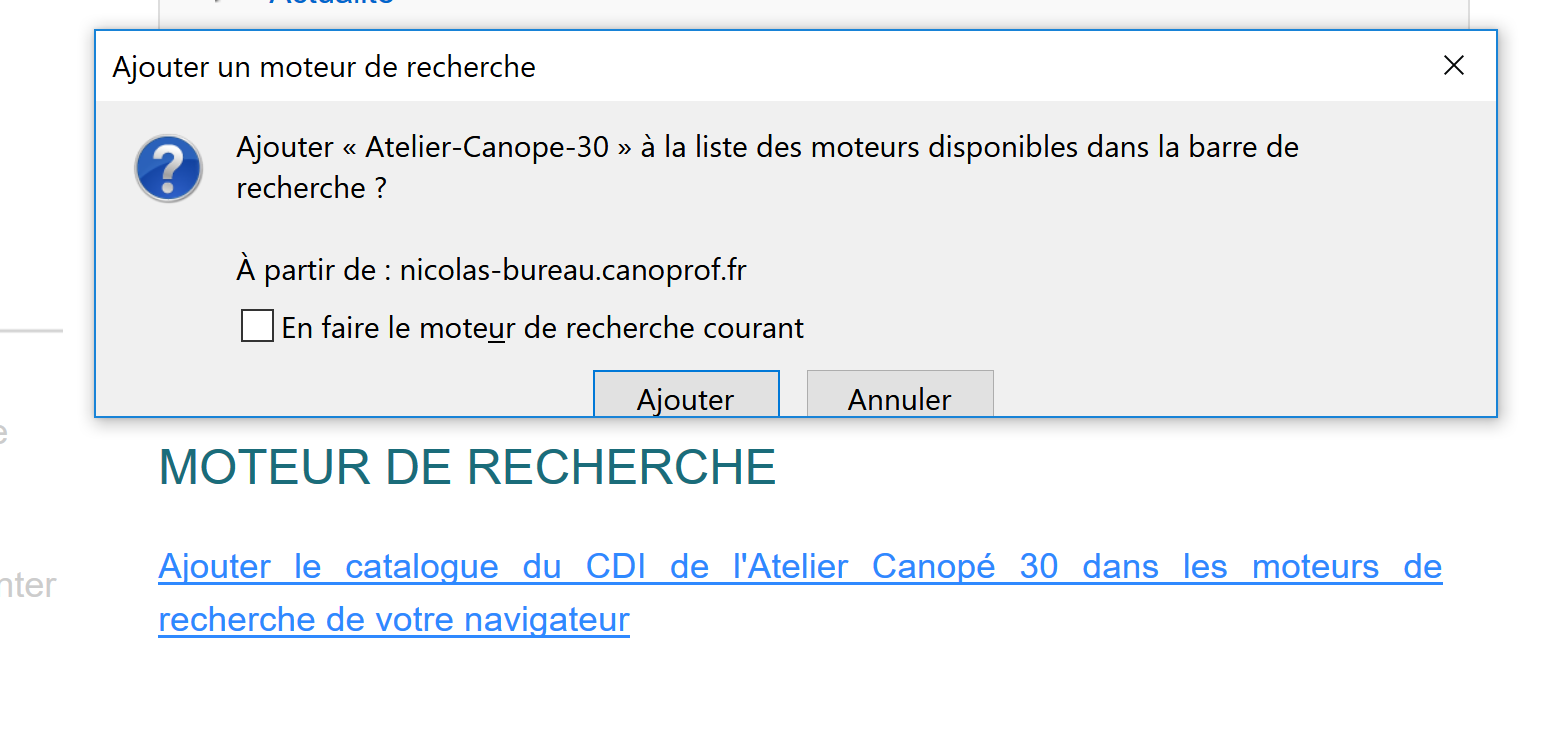Click the dialog title Ajouter un moteur de recherche
The height and width of the screenshot is (750, 1567).
pos(324,67)
